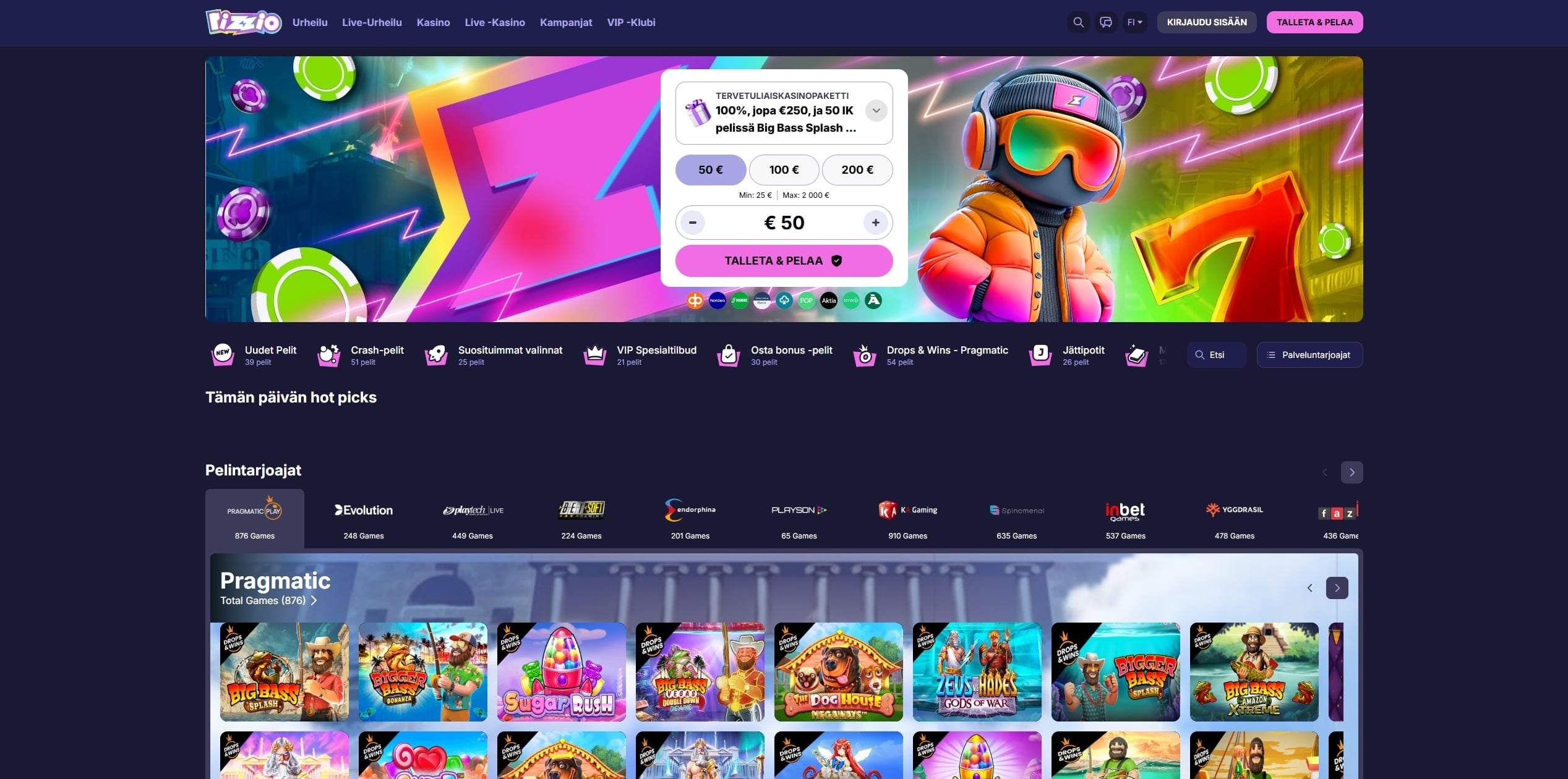The image size is (1568, 779).
Task: Open the live chat icon
Action: (x=1106, y=22)
